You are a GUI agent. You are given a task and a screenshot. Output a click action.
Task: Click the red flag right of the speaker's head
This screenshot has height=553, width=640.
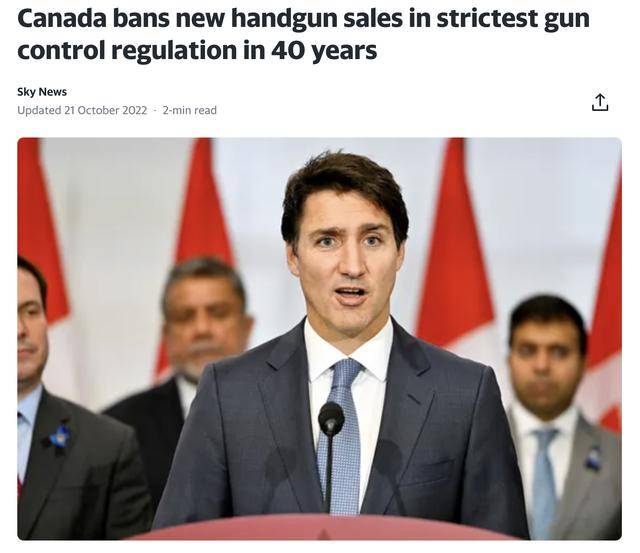[453, 245]
